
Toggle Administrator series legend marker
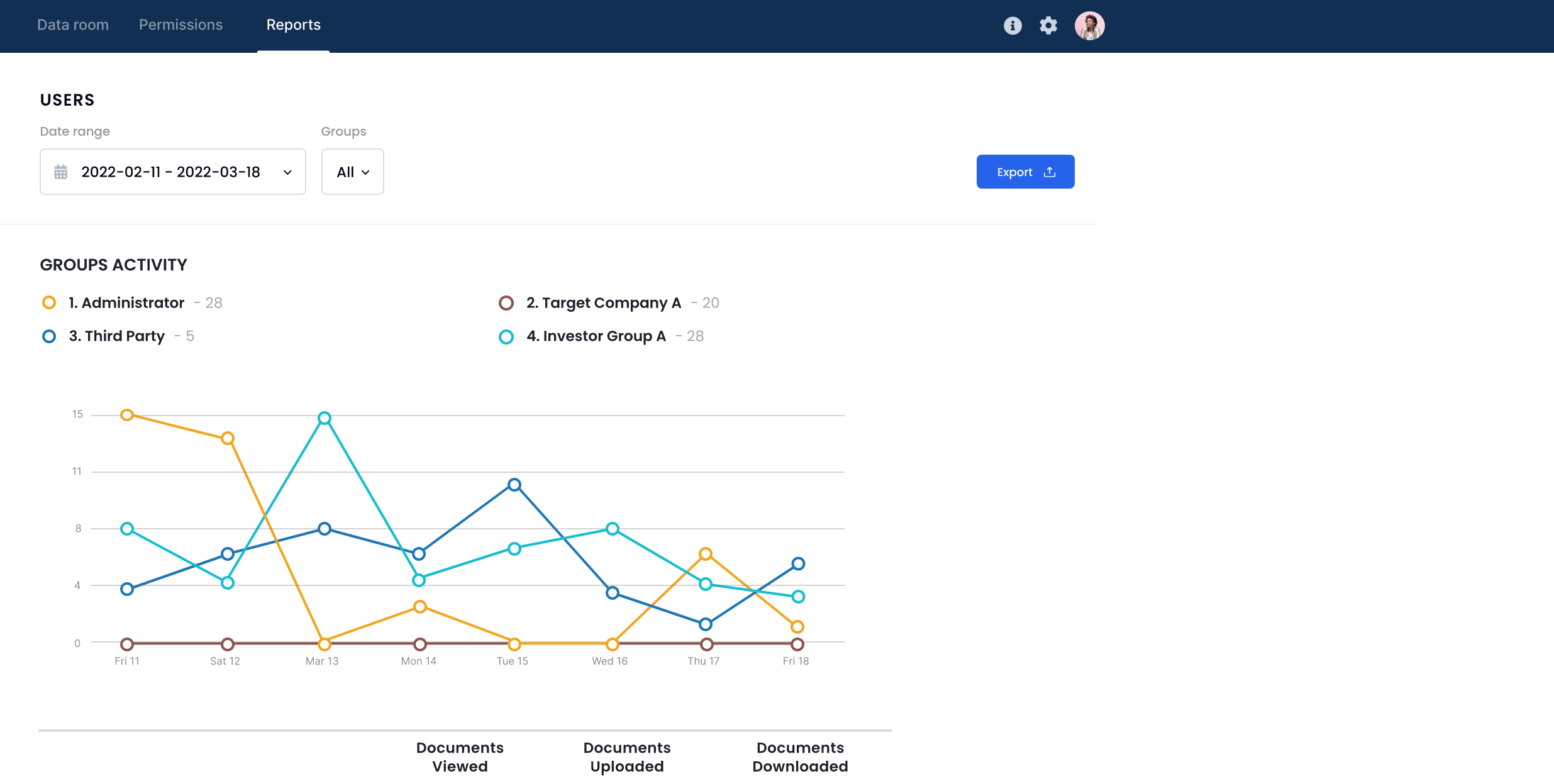coord(49,303)
